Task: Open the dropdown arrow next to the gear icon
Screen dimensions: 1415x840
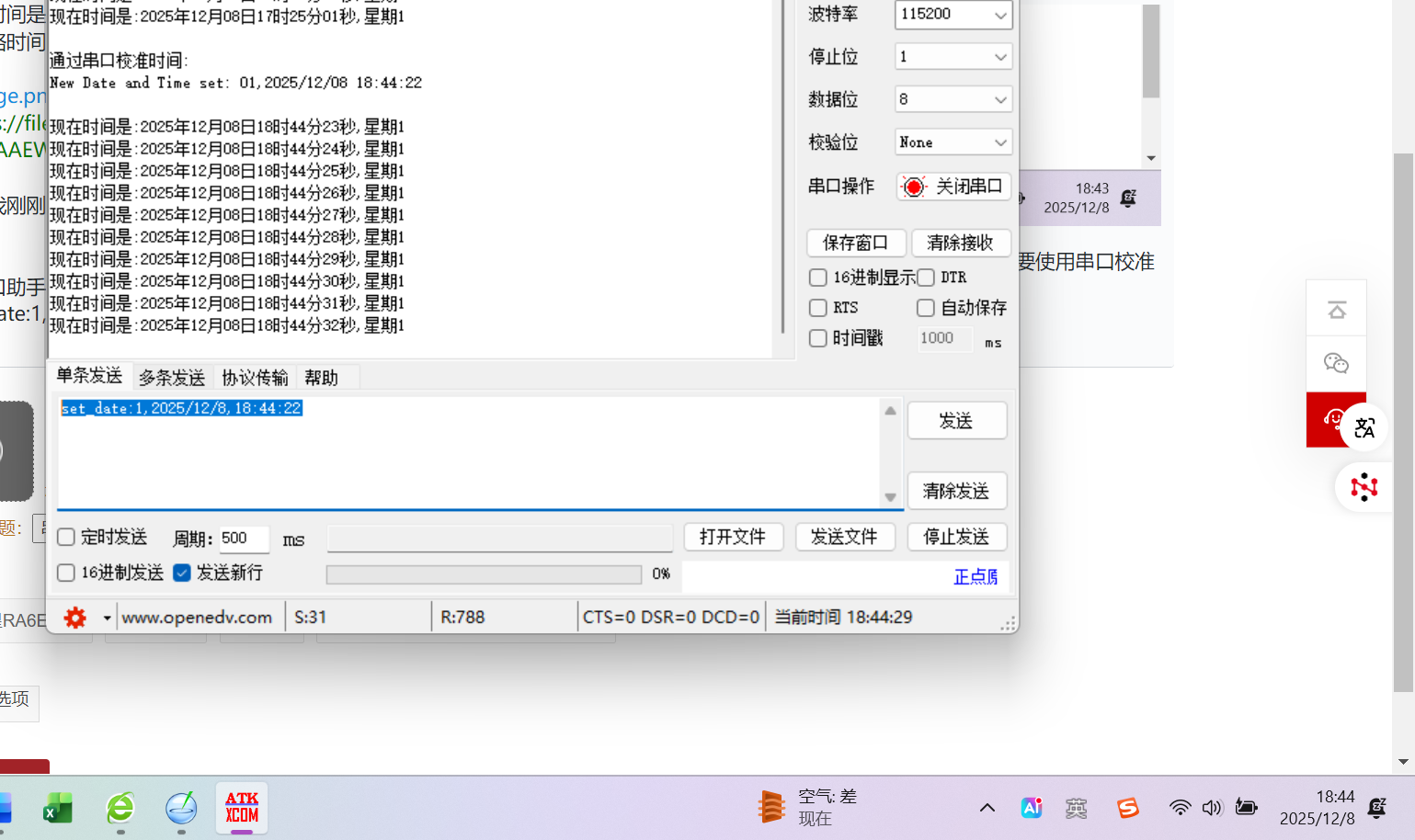Action: click(x=107, y=618)
